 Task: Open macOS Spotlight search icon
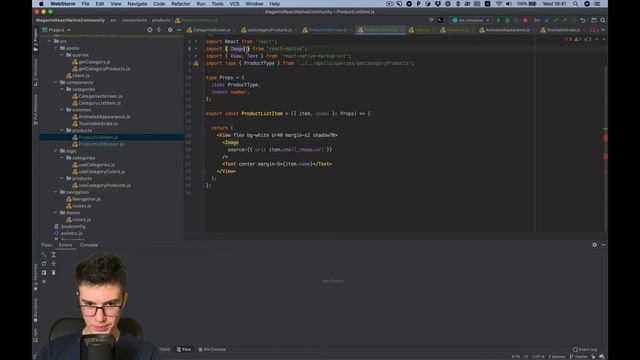[x=576, y=4]
